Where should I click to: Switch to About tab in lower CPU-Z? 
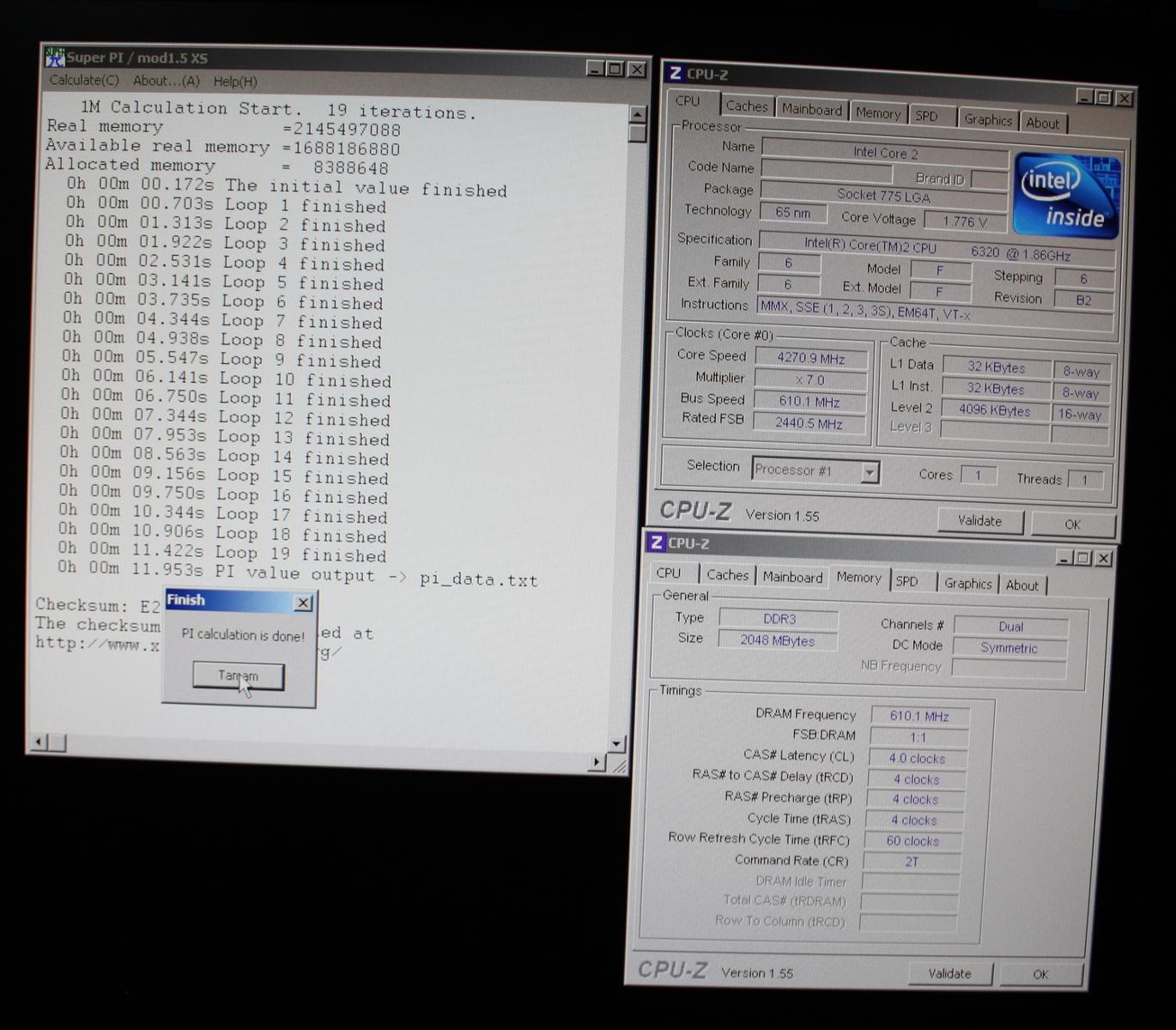(1022, 585)
